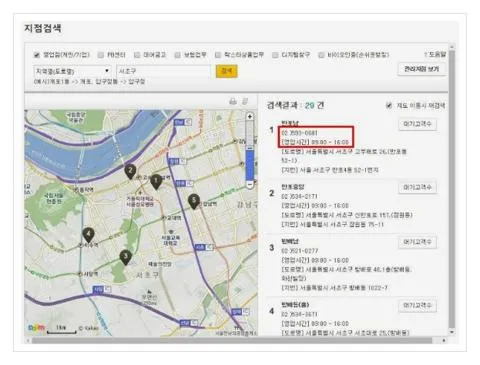
Task: Click map marker number 2
Action: coord(130,172)
